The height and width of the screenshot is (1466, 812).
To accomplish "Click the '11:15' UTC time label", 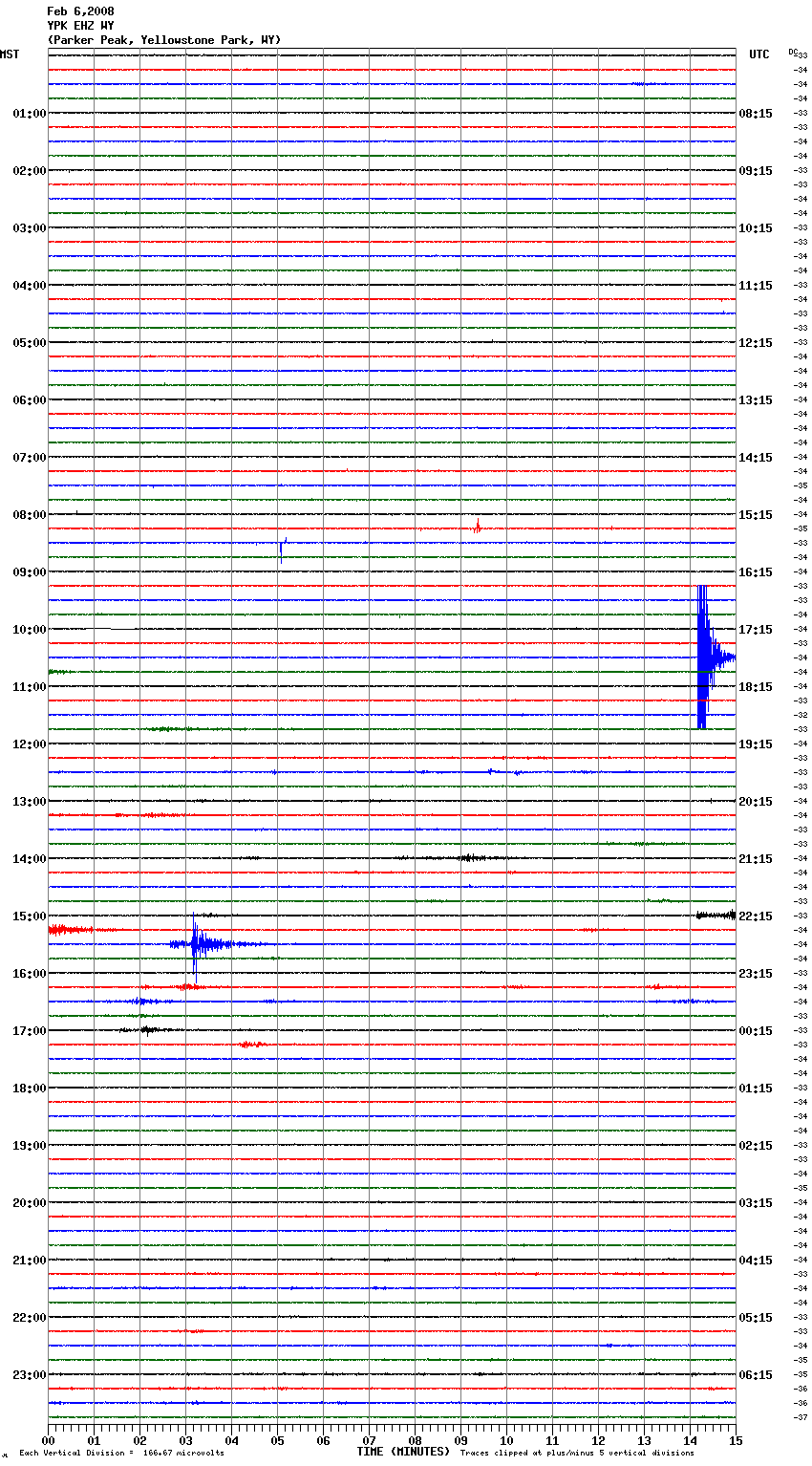I will pos(756,286).
